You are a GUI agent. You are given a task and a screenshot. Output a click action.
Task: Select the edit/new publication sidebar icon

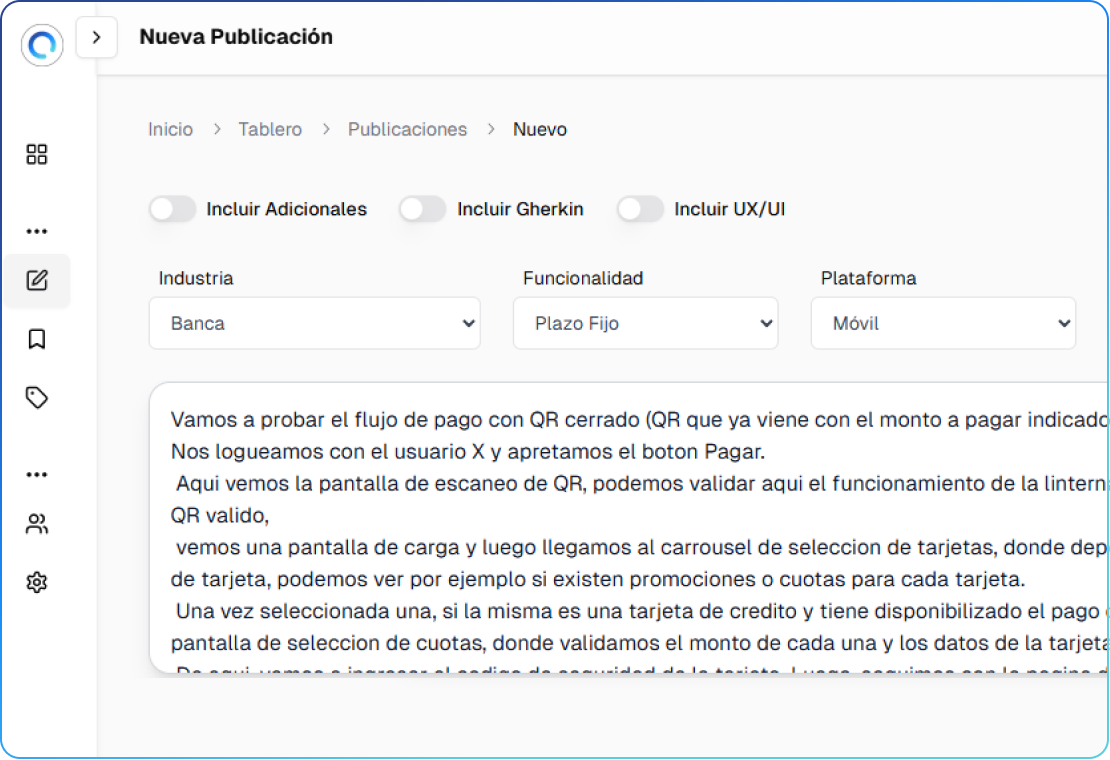[37, 280]
